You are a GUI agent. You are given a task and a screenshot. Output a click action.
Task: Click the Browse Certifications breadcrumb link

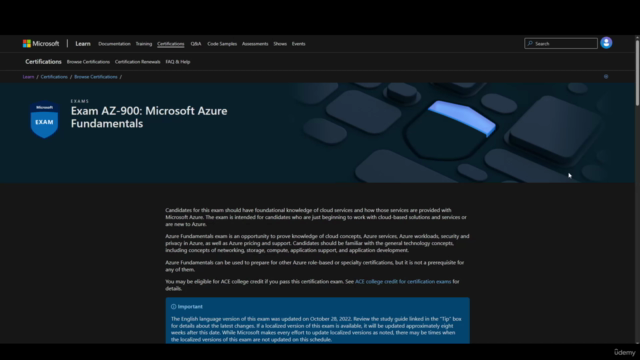pyautogui.click(x=96, y=77)
